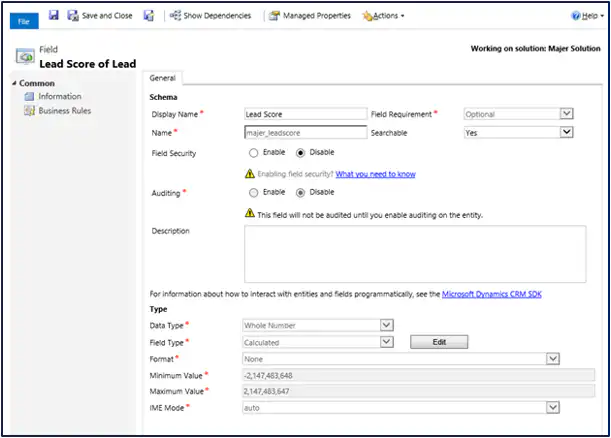Viewport: 611px width, 438px height.
Task: Click the Show Dependencies icon
Action: pos(176,16)
